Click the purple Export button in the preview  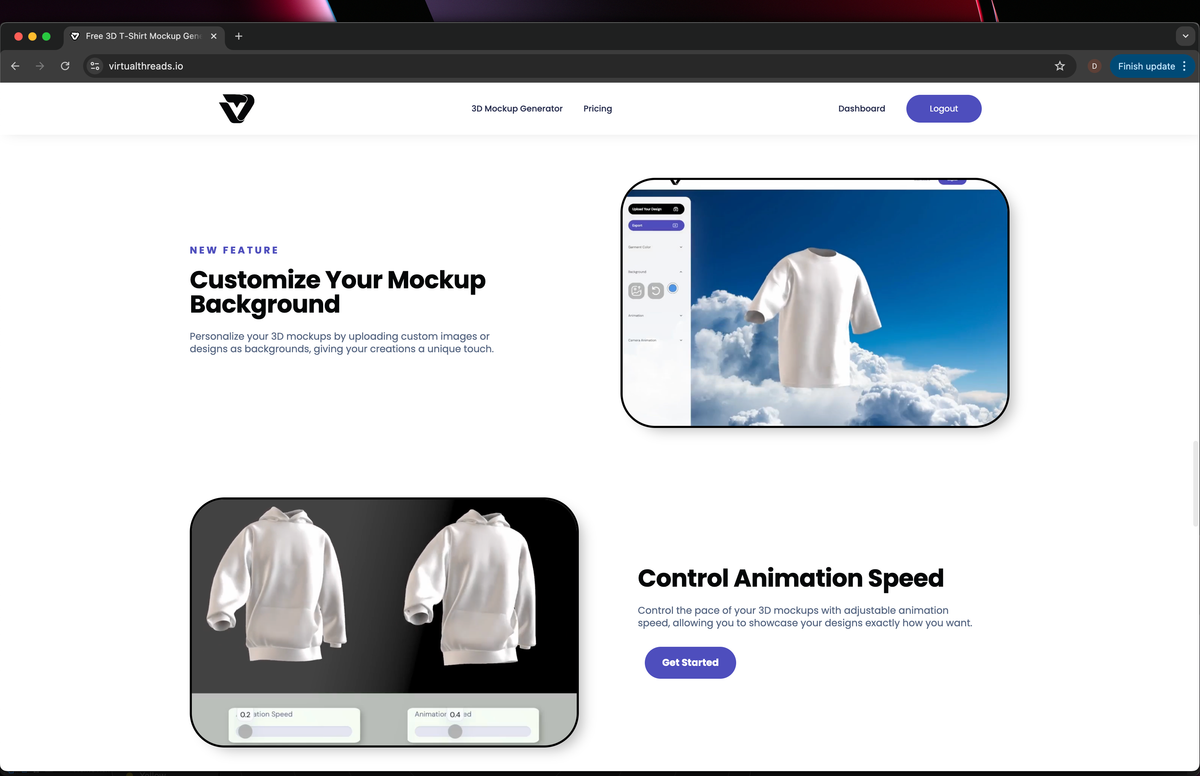[656, 226]
